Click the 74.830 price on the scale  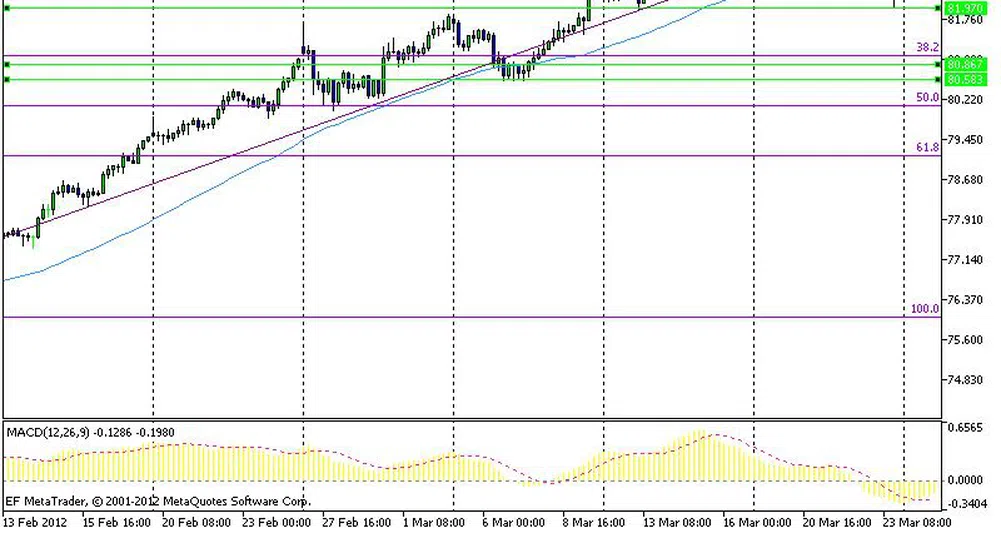966,380
